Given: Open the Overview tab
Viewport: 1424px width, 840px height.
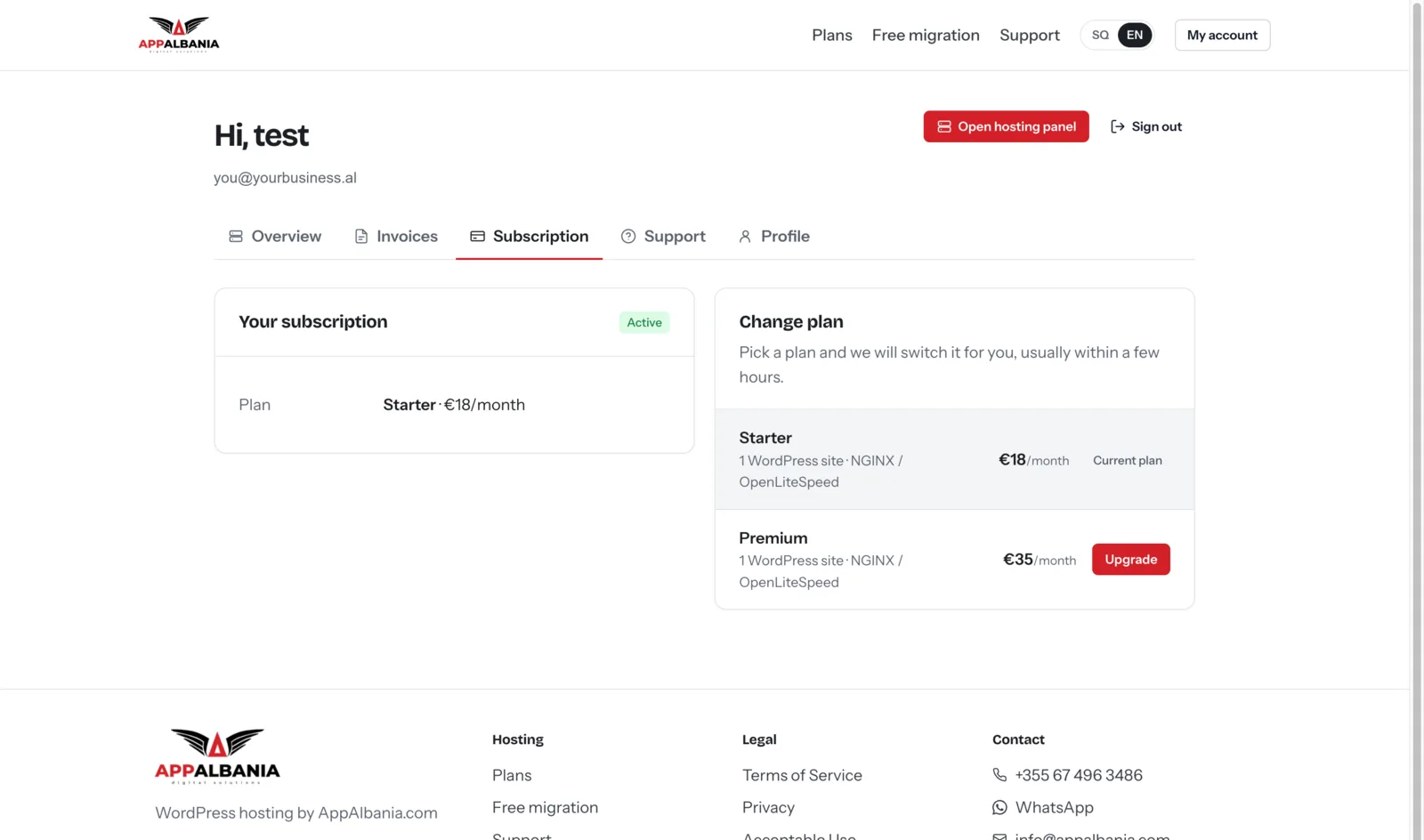Looking at the screenshot, I should click(275, 237).
